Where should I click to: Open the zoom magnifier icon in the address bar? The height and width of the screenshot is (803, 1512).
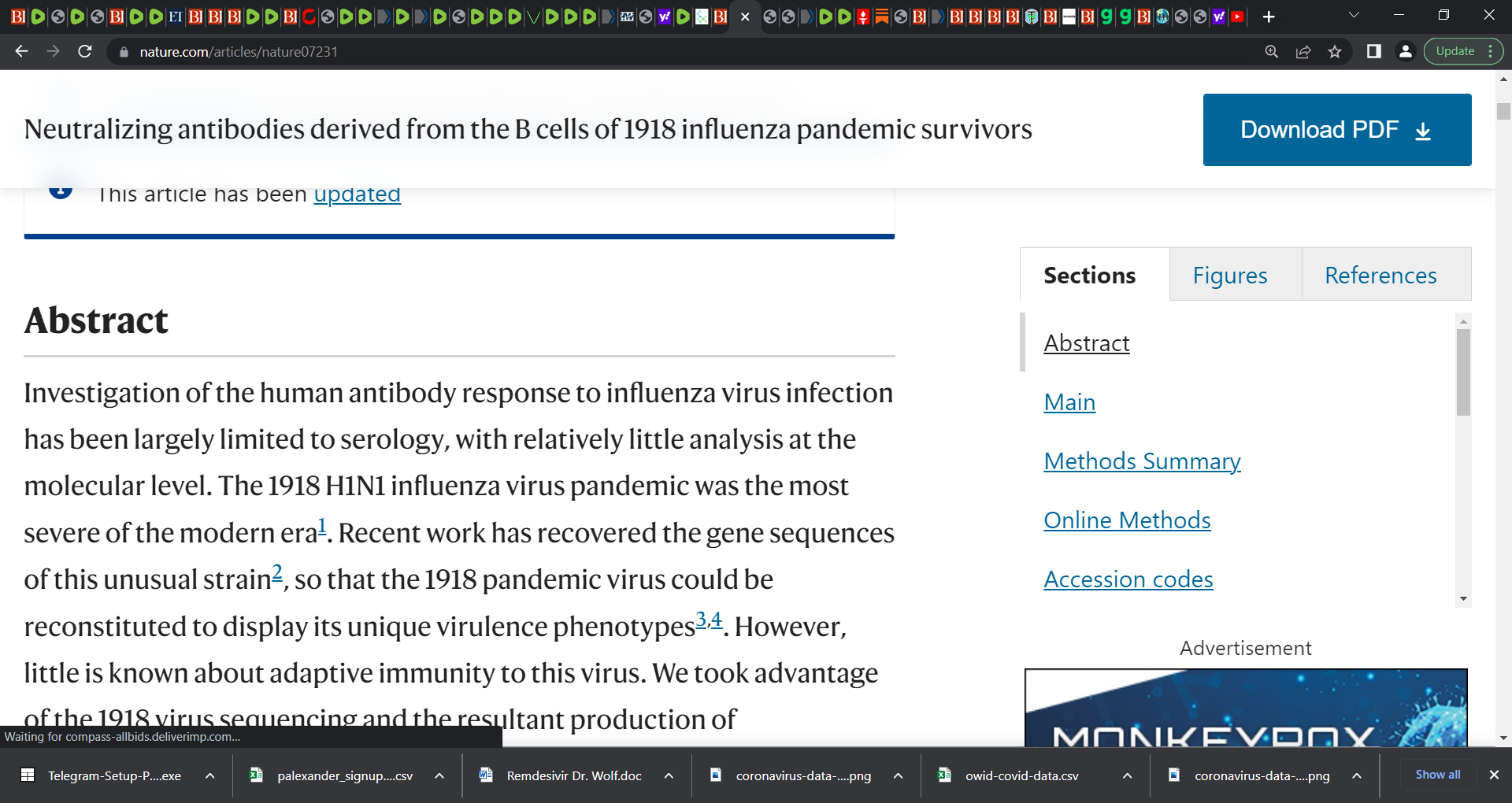(x=1272, y=51)
